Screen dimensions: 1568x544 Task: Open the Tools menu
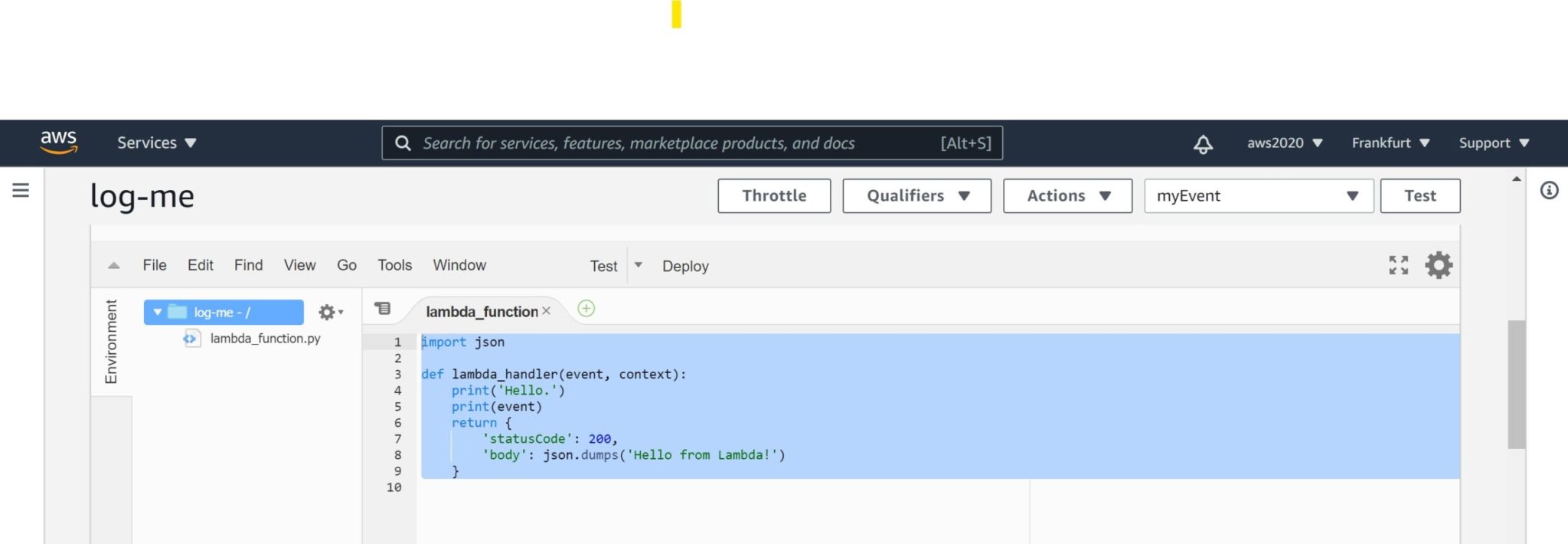pos(394,265)
